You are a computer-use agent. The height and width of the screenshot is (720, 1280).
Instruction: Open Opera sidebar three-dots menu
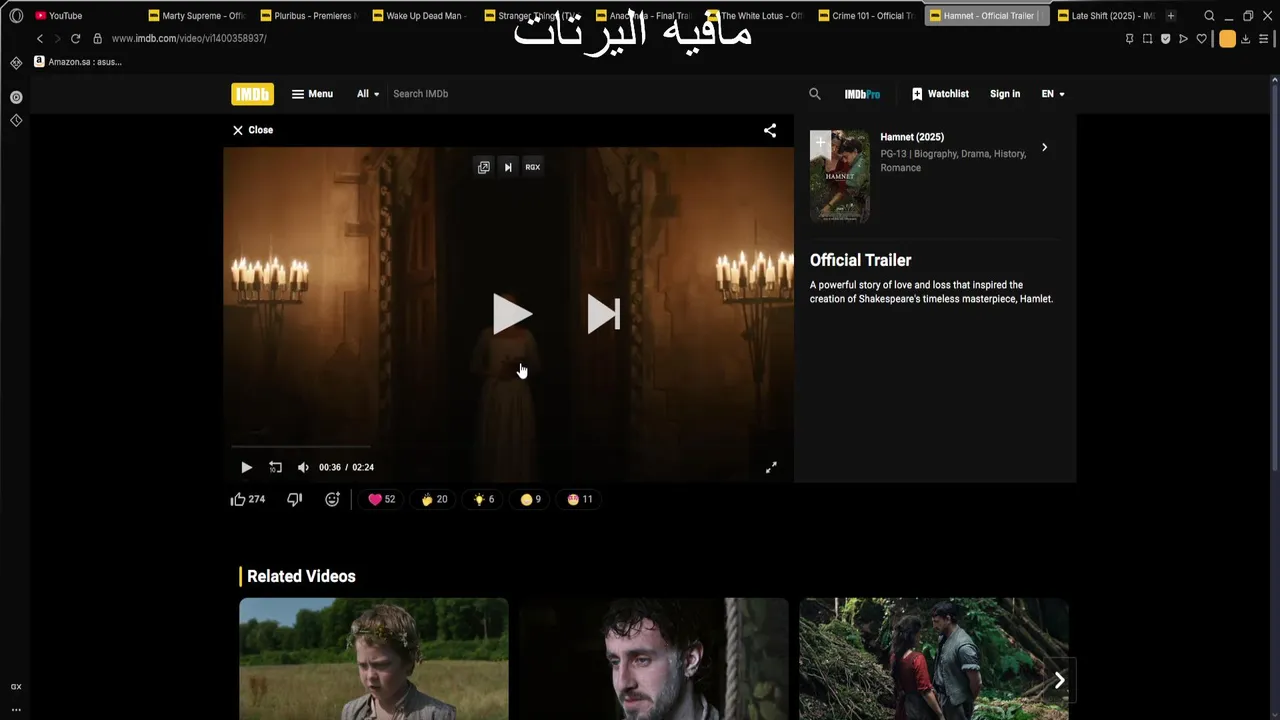click(x=16, y=709)
